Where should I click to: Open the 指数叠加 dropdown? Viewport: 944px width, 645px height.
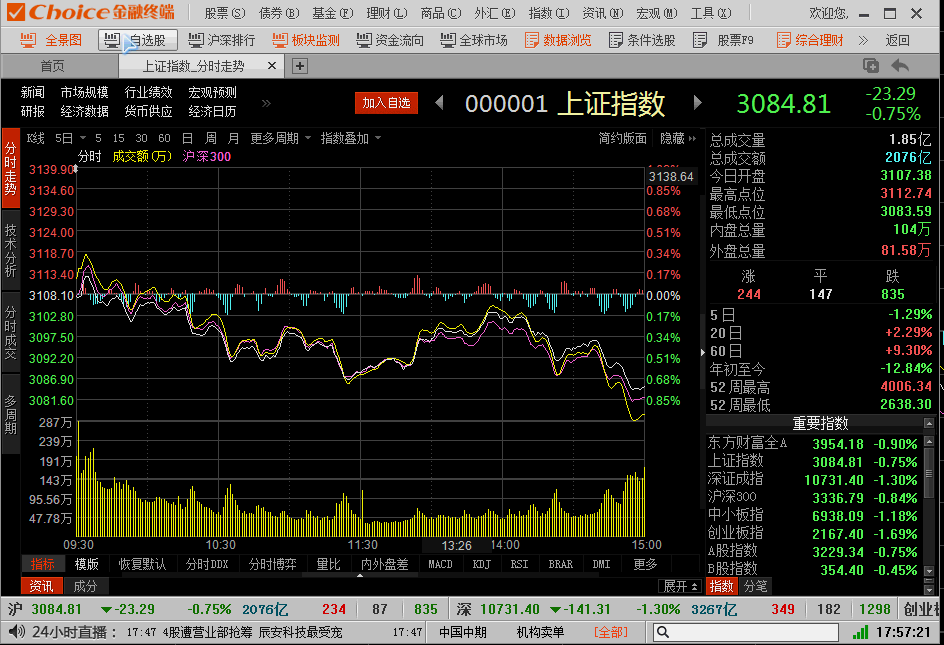coord(350,138)
